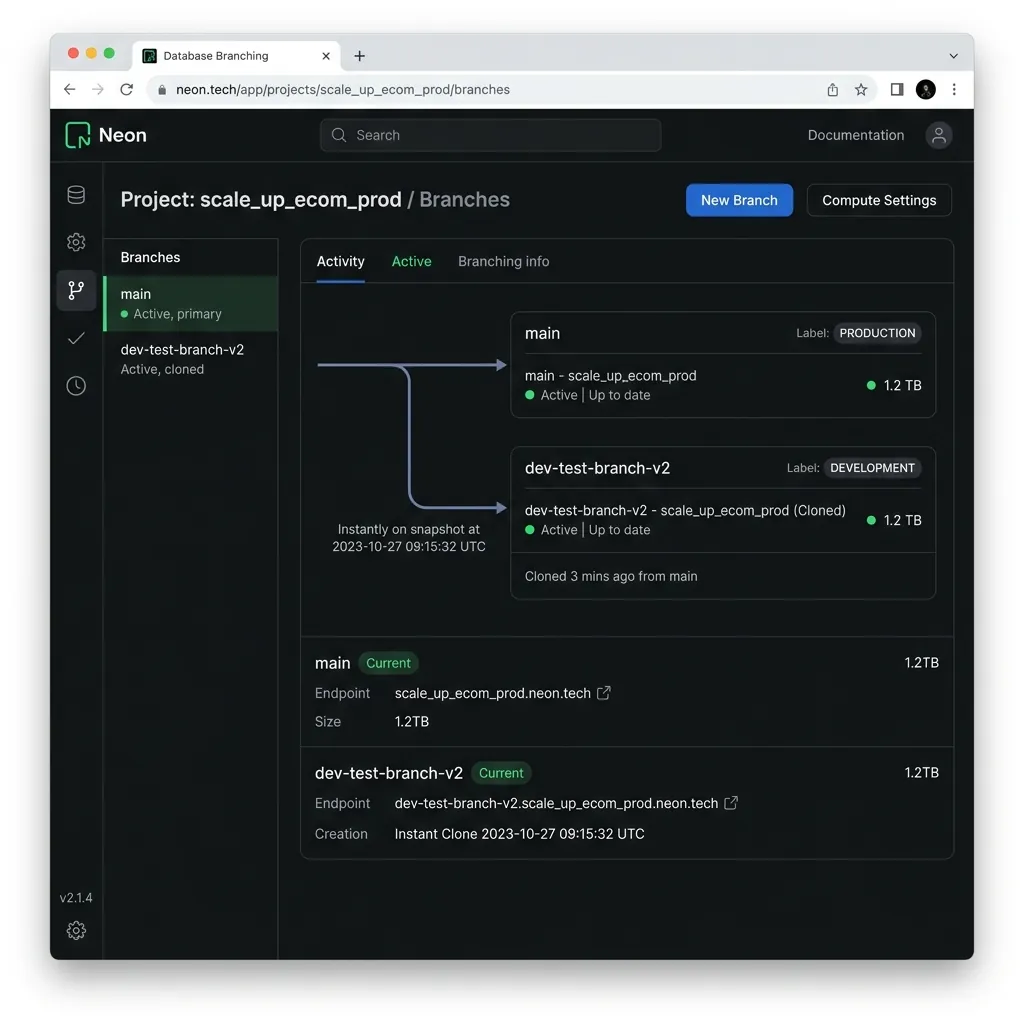Click the New Branch button

tap(739, 200)
